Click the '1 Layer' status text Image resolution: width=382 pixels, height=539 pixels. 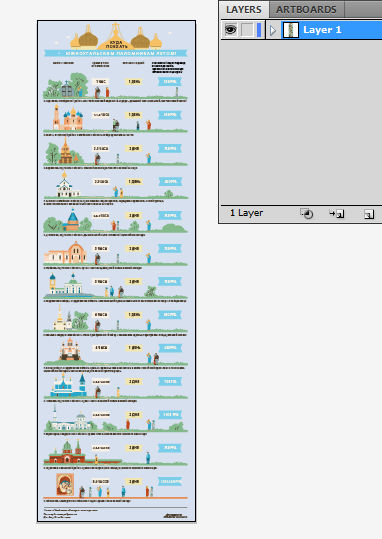[x=246, y=213]
